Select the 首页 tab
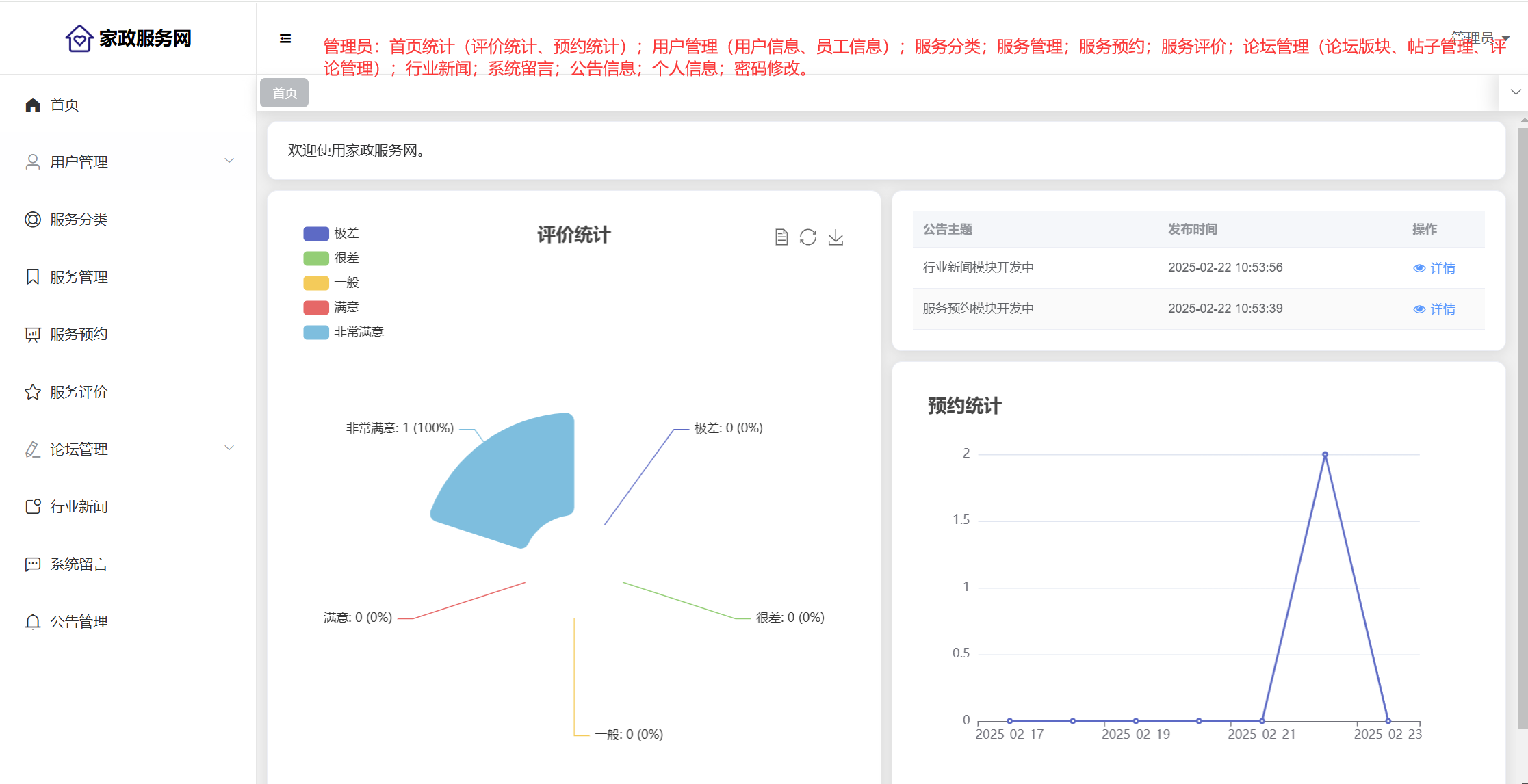This screenshot has width=1528, height=784. [285, 92]
